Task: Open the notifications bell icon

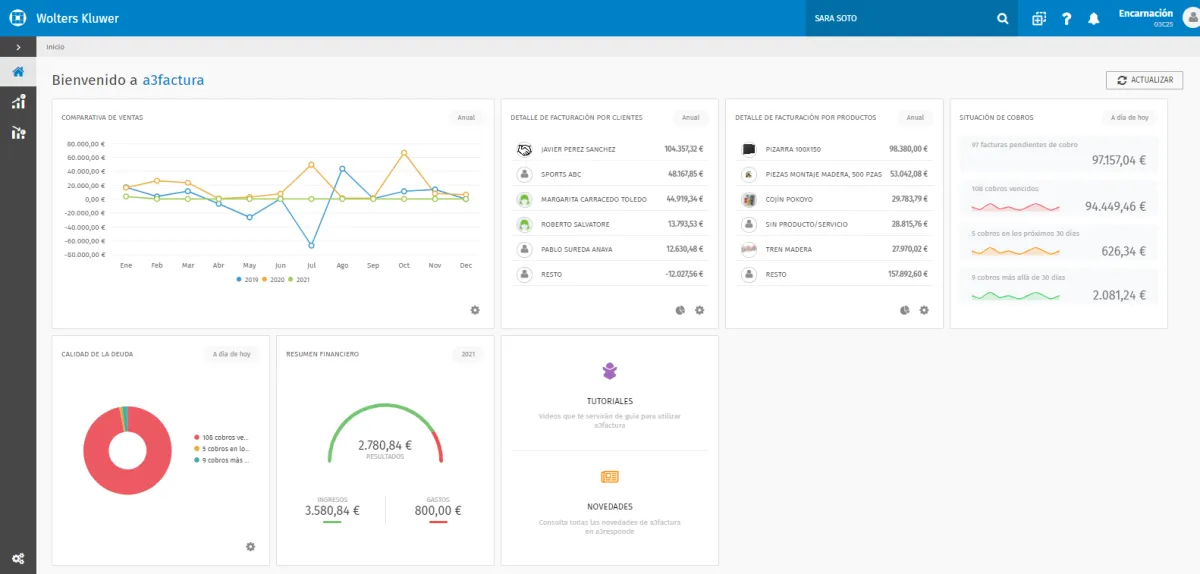Action: pyautogui.click(x=1093, y=18)
